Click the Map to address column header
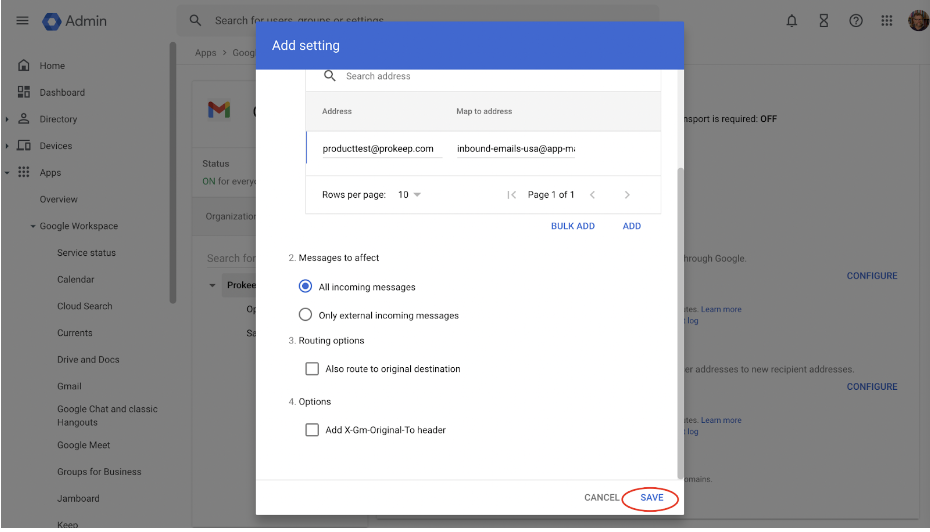Image resolution: width=930 pixels, height=532 pixels. click(484, 111)
